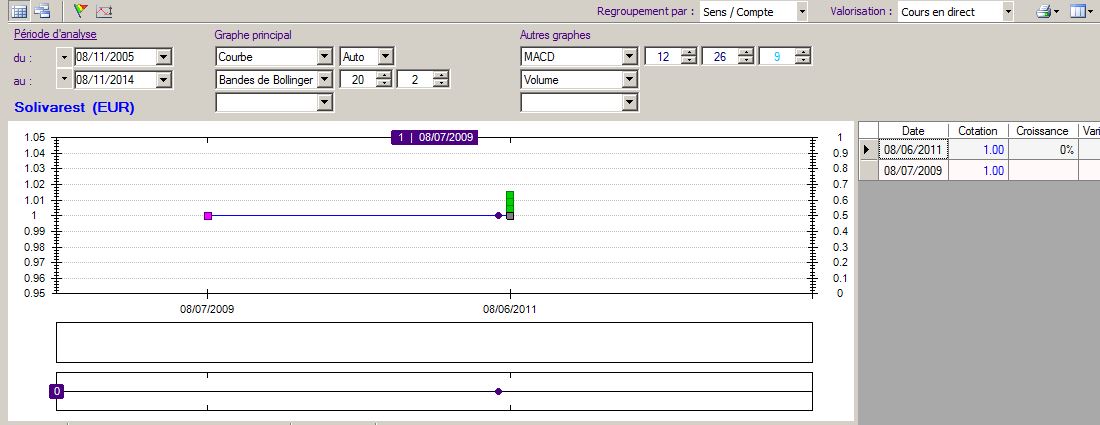Open the MACD indicator dropdown
Screen dimensions: 1100x425
click(x=628, y=57)
